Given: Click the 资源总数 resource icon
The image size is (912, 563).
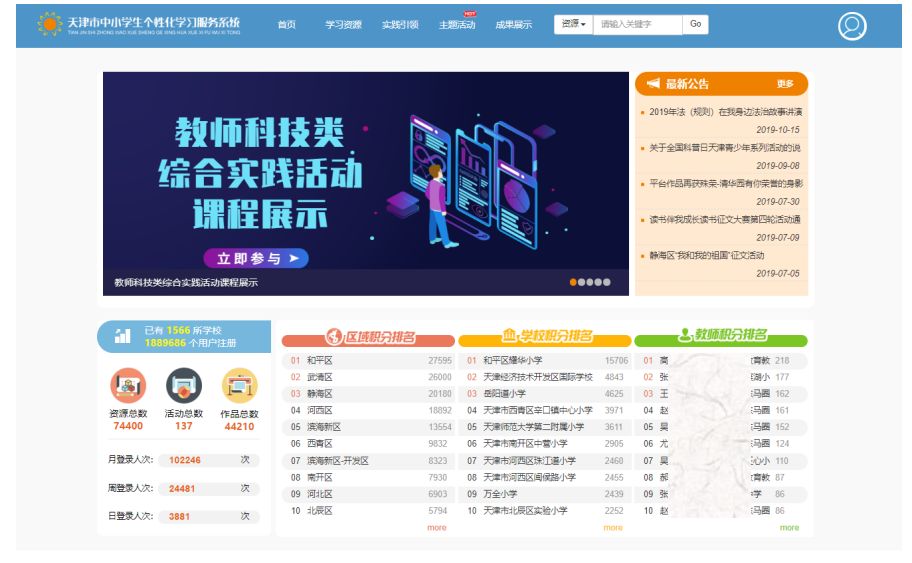Looking at the screenshot, I should coord(127,386).
